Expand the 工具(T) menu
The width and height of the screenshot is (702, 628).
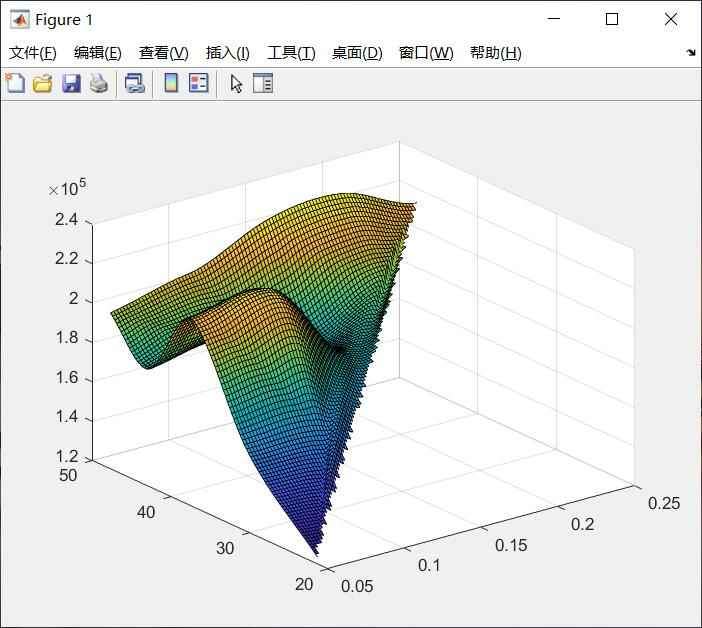290,53
